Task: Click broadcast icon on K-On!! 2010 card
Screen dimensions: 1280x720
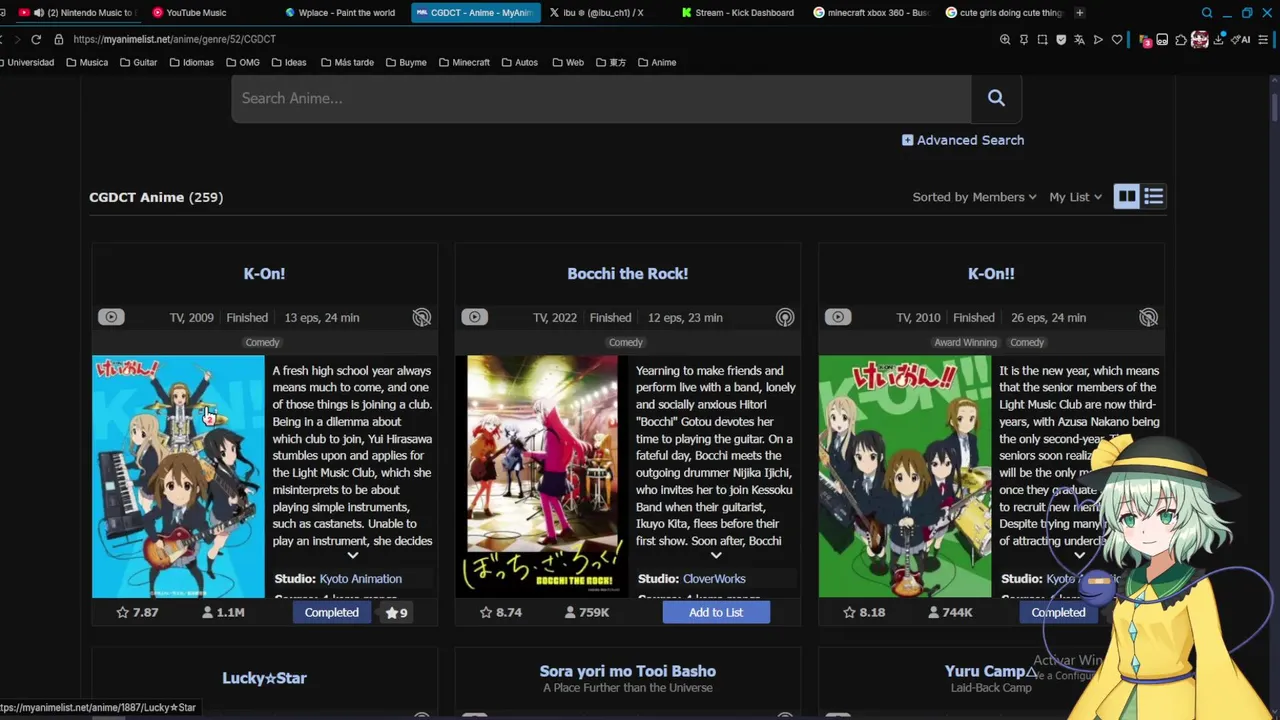Action: click(1148, 318)
